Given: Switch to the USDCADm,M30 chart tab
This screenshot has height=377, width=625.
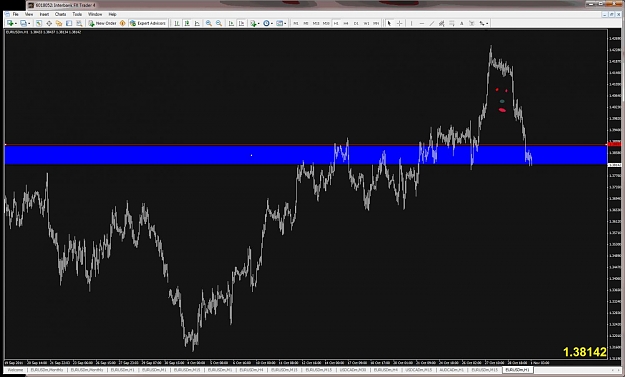Looking at the screenshot, I should (353, 370).
